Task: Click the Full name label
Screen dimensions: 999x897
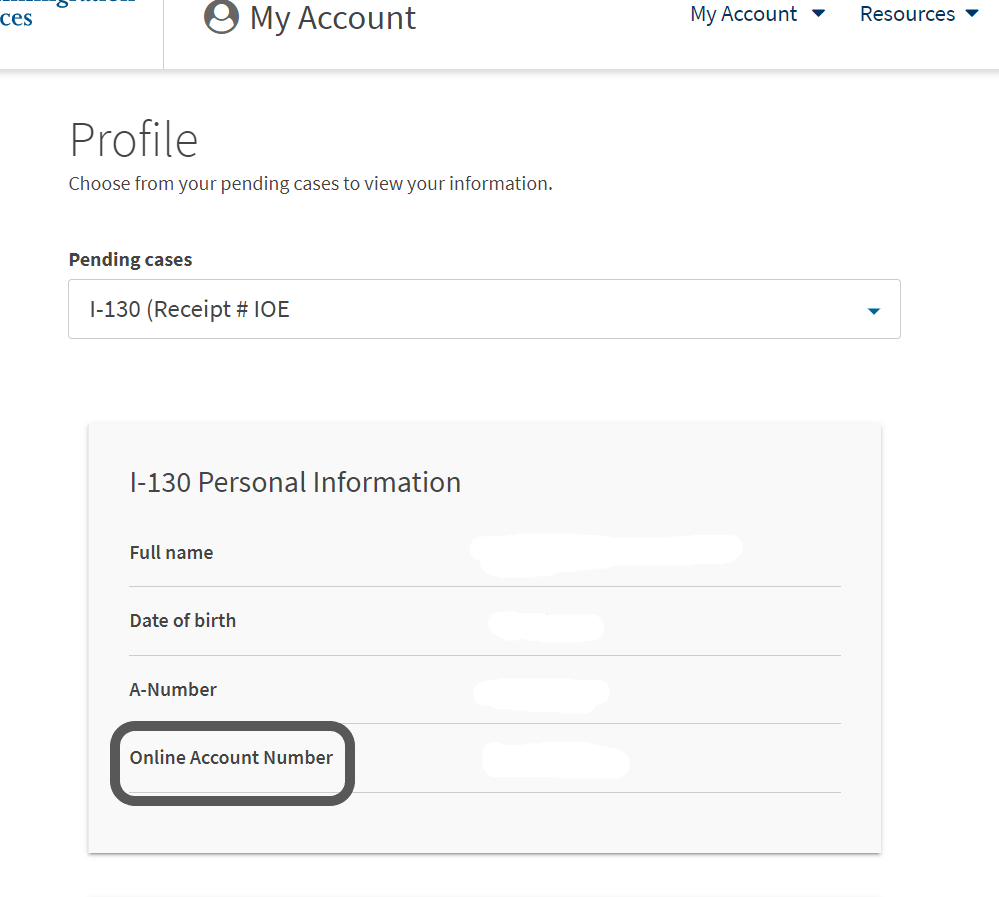Action: tap(171, 553)
